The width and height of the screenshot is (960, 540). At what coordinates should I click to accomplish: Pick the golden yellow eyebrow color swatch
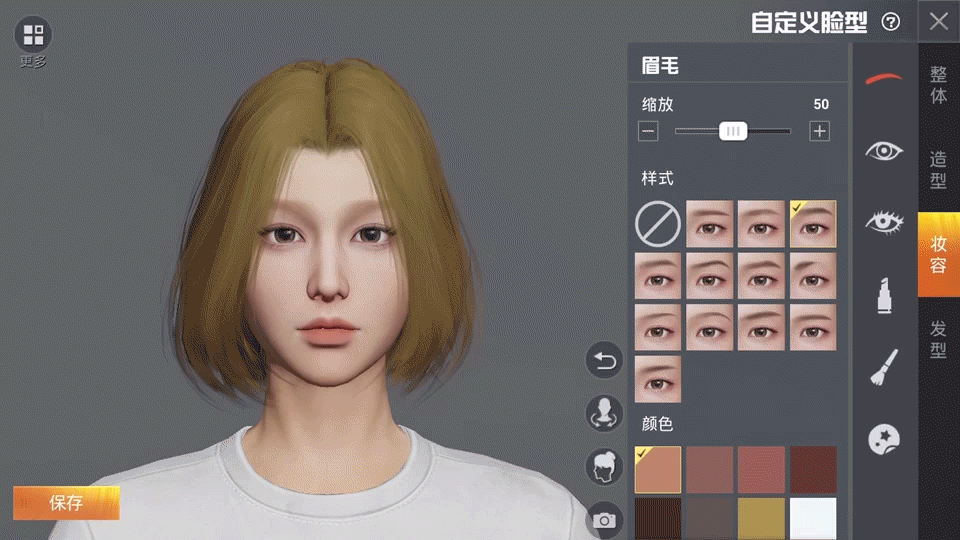pyautogui.click(x=761, y=517)
